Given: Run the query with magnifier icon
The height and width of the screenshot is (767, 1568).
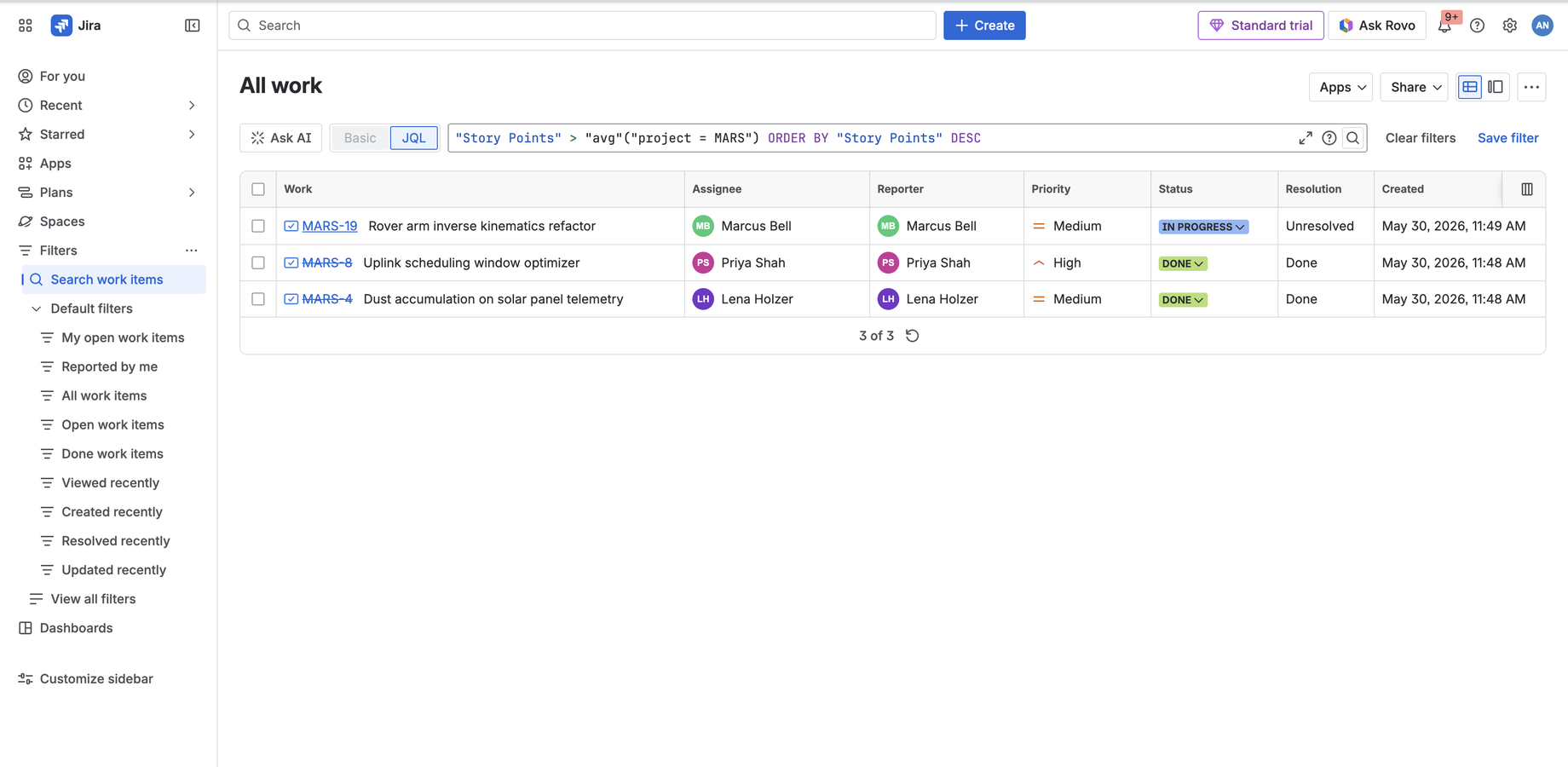Looking at the screenshot, I should click(x=1353, y=138).
